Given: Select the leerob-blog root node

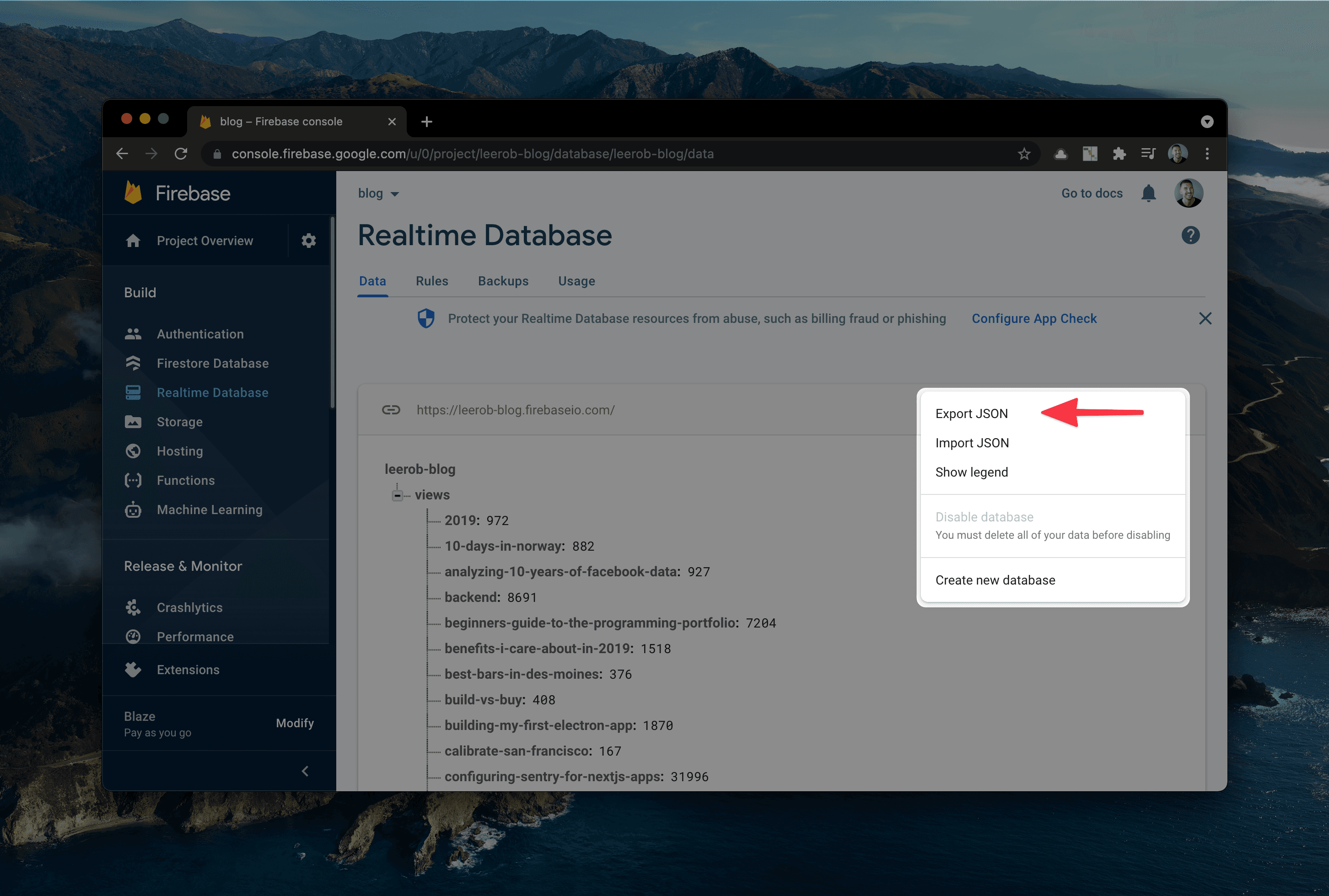Looking at the screenshot, I should tap(420, 469).
